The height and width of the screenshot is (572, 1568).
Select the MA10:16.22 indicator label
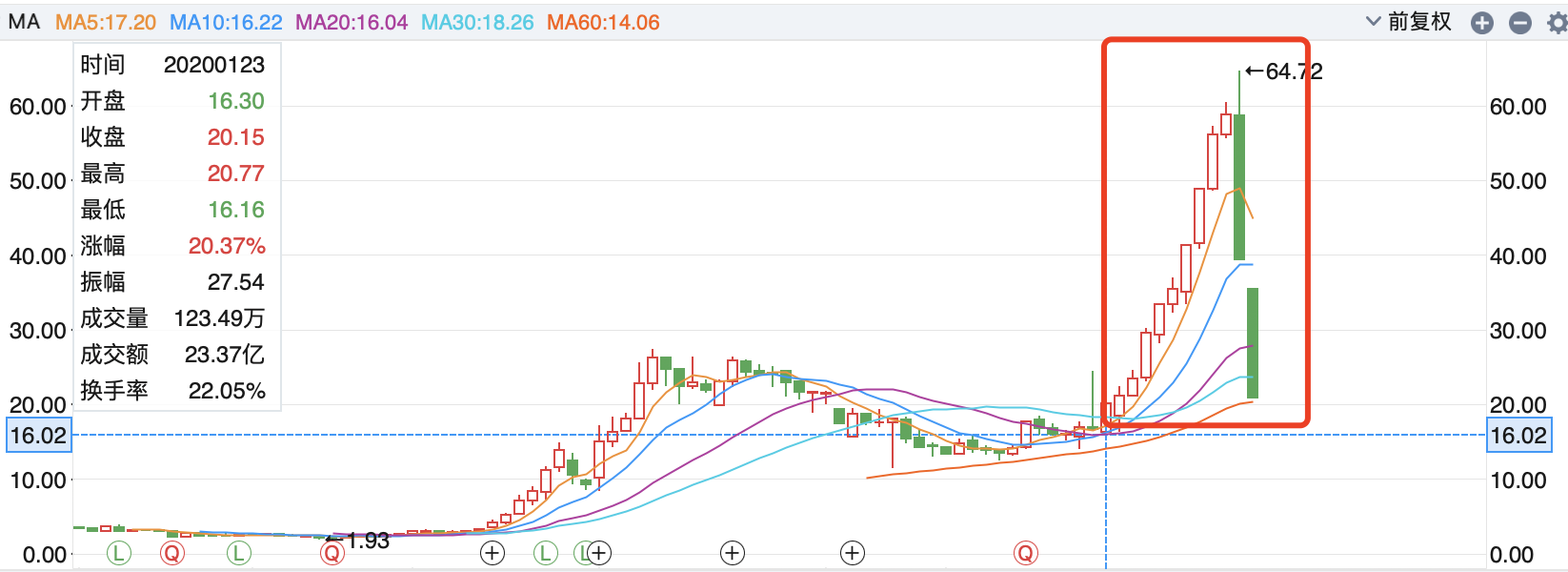point(226,22)
